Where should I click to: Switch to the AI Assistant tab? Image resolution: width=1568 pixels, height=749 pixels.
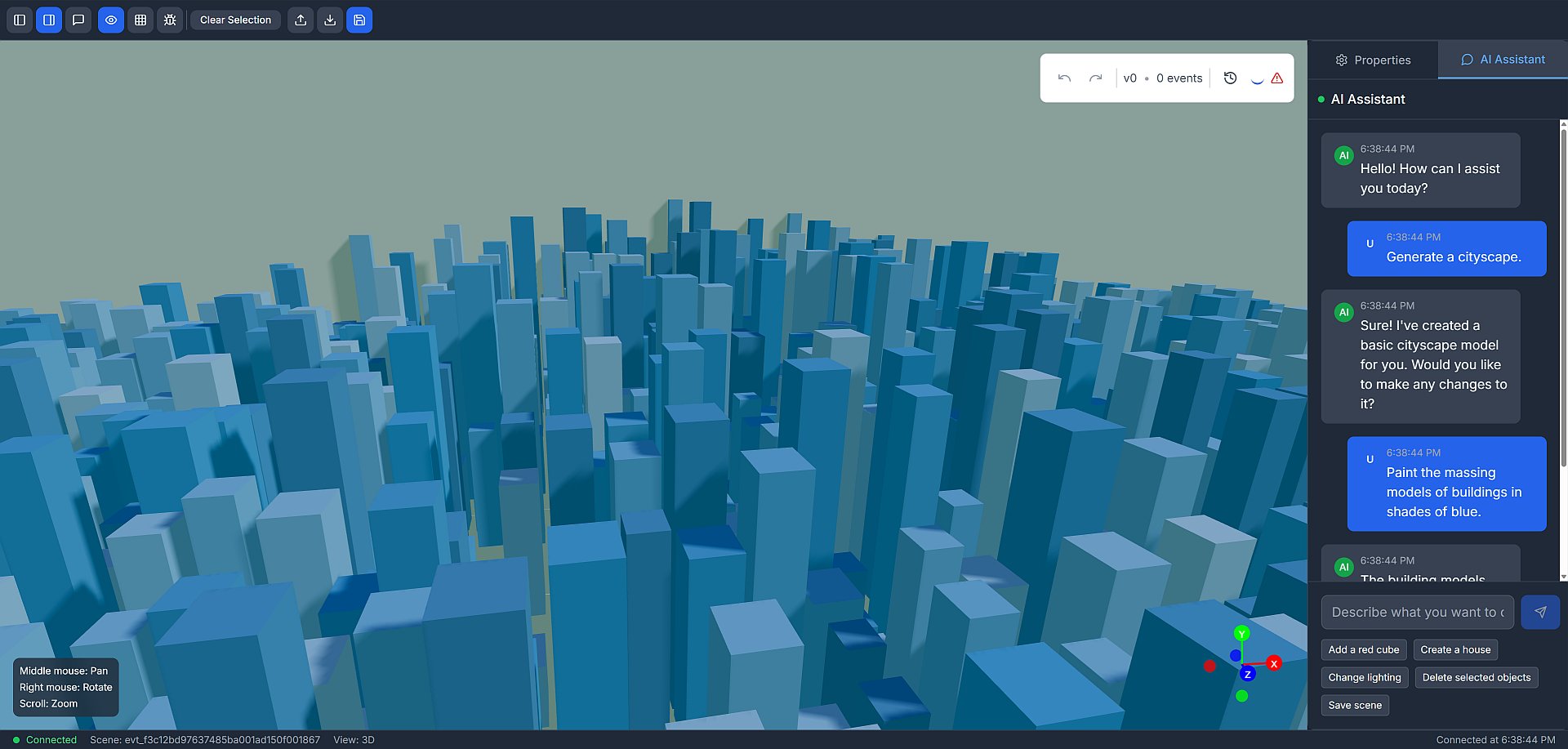[x=1503, y=60]
